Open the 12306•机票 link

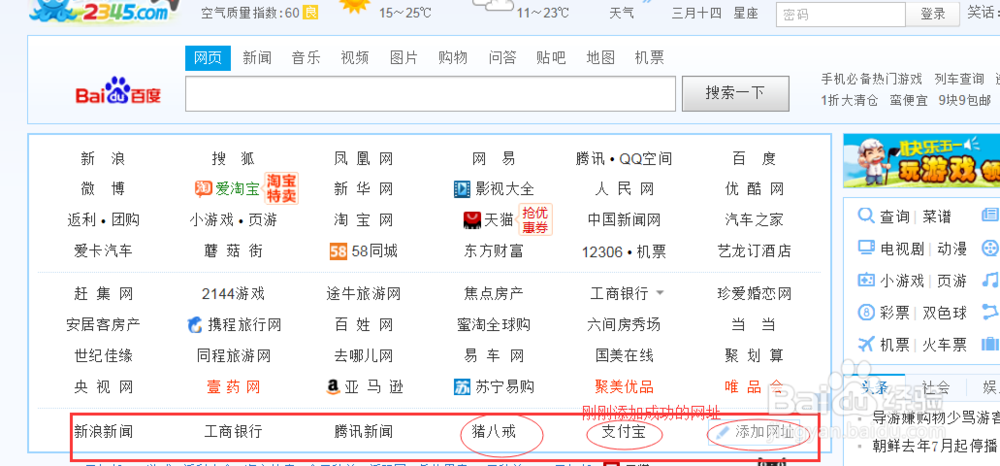click(x=624, y=252)
